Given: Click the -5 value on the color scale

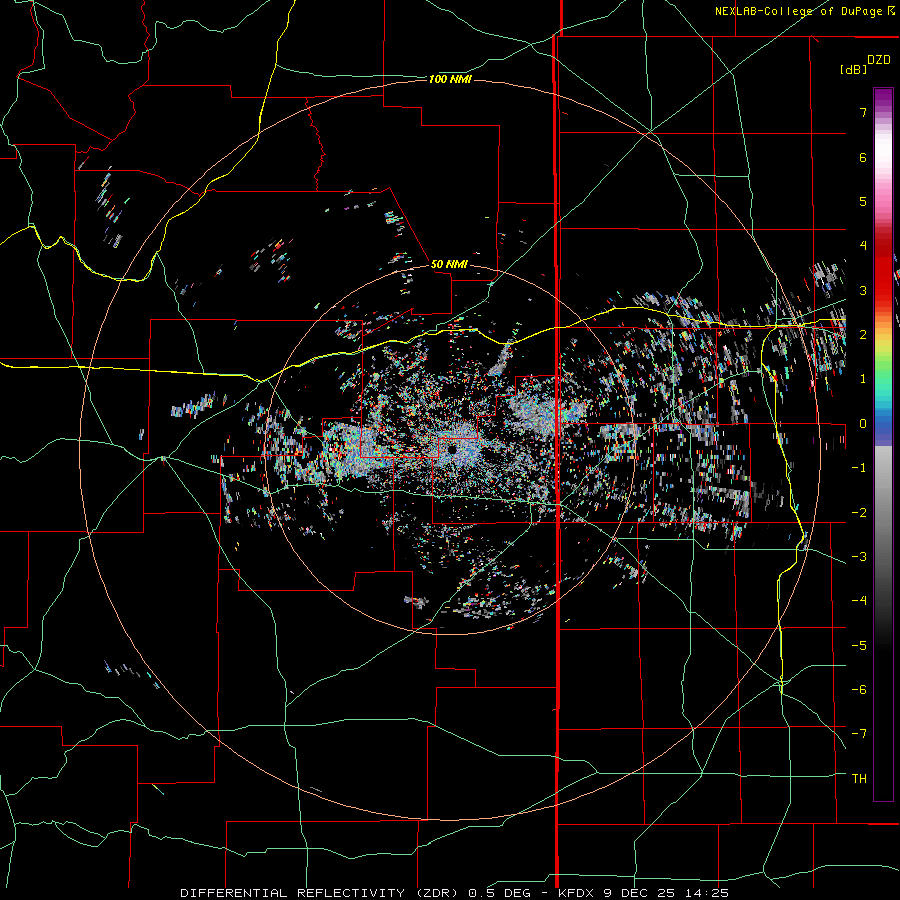Looking at the screenshot, I should 859,646.
